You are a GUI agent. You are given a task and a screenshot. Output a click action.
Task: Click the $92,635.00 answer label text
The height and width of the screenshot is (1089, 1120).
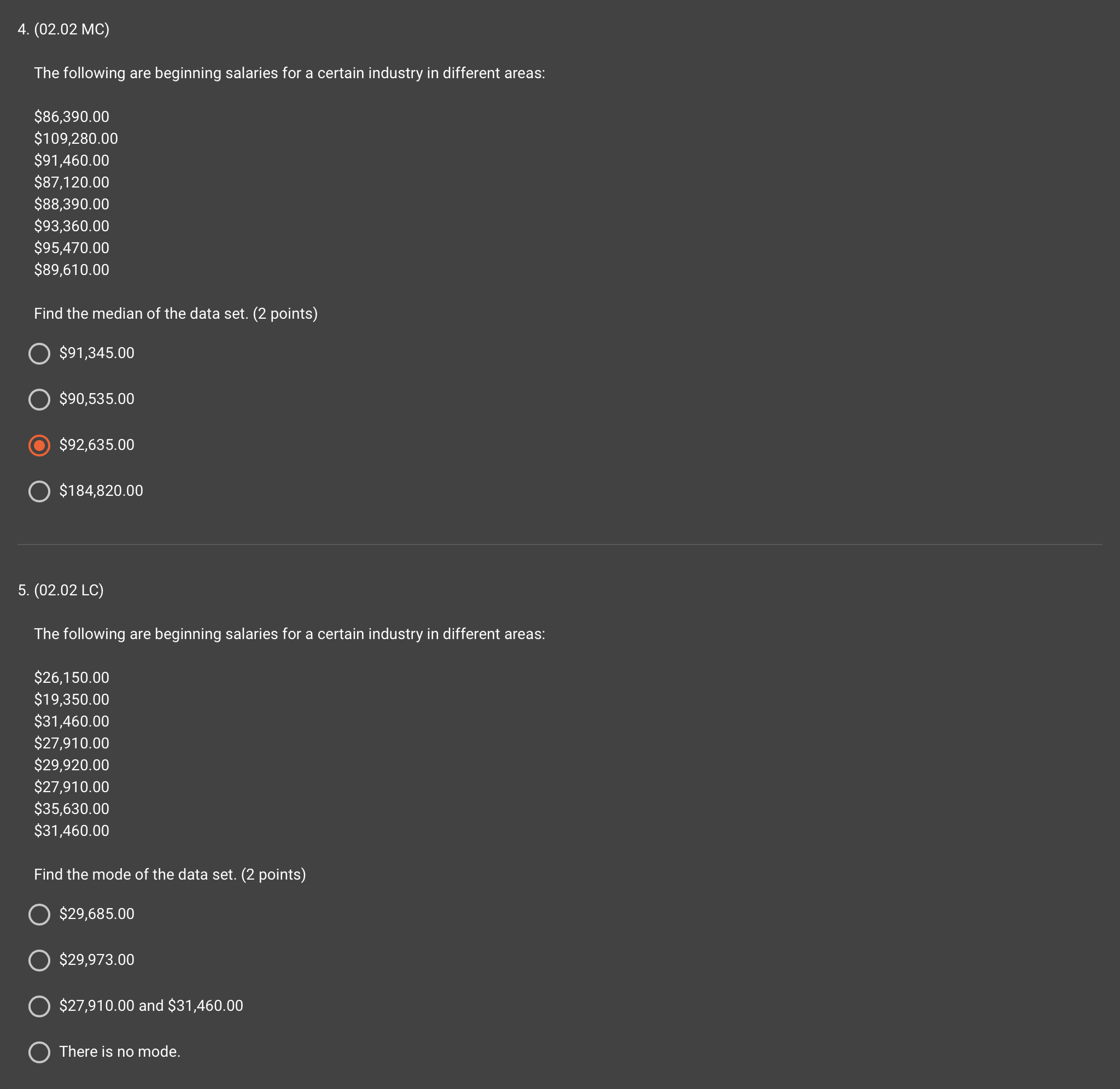(x=97, y=444)
